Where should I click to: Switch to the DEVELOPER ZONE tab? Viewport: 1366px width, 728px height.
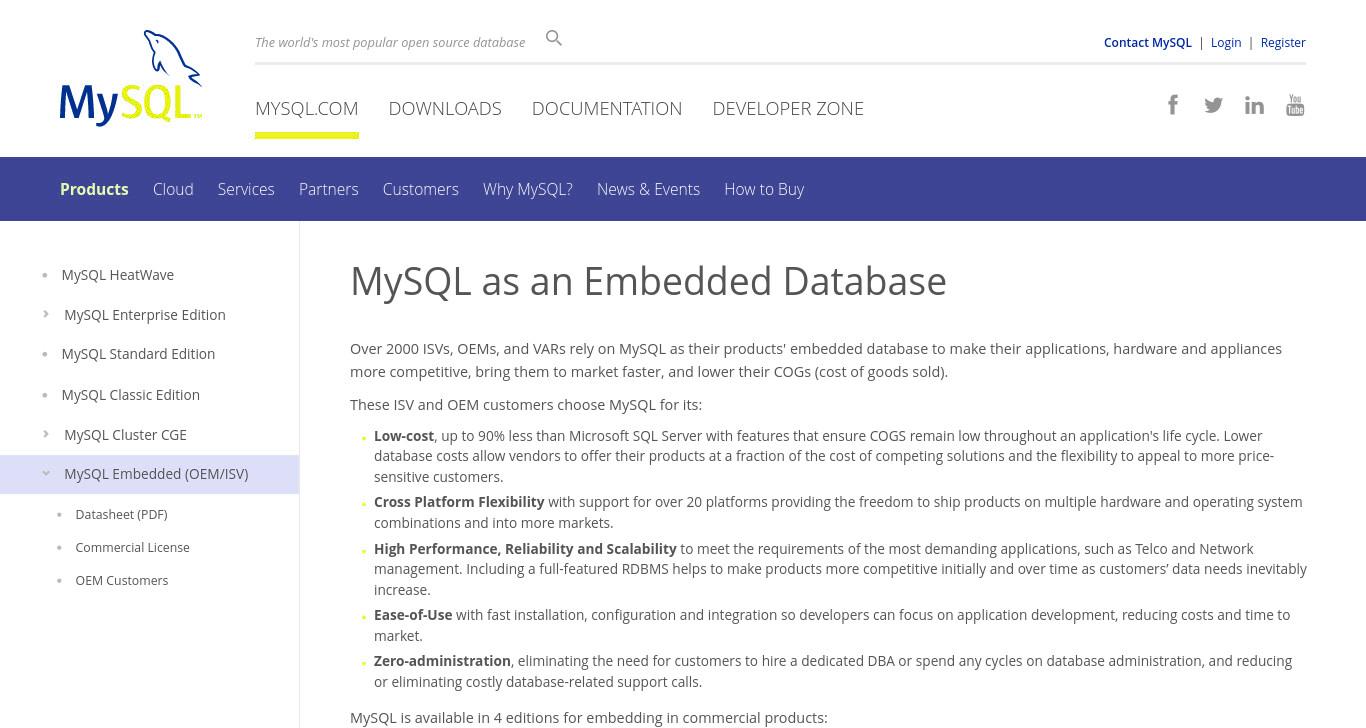pos(788,108)
